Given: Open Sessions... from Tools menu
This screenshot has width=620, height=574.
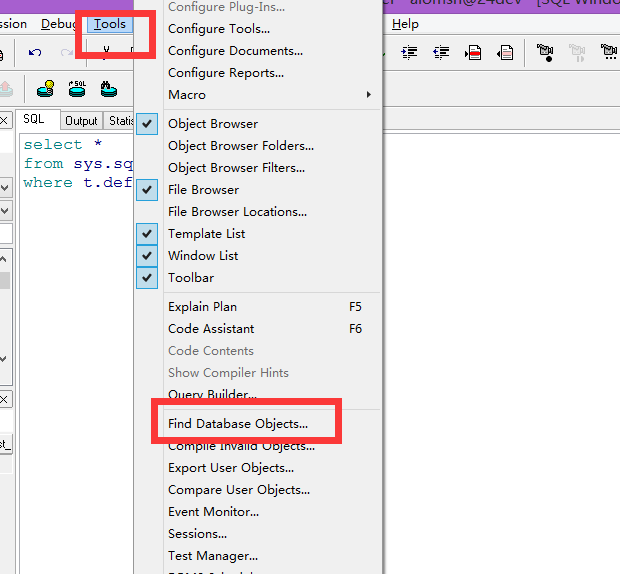Looking at the screenshot, I should tap(197, 534).
